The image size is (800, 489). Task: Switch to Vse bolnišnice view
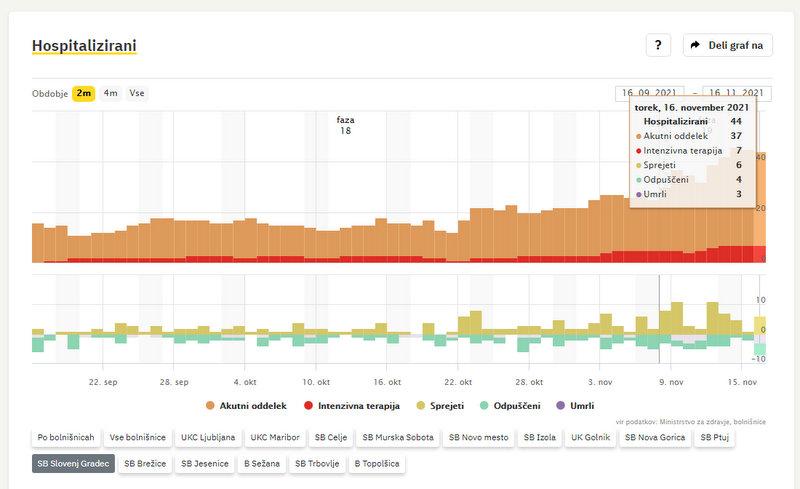[x=137, y=437]
